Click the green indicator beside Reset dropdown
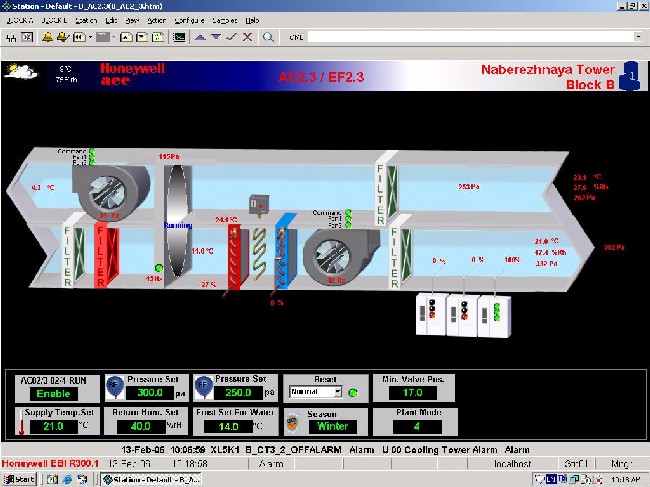 coord(353,393)
